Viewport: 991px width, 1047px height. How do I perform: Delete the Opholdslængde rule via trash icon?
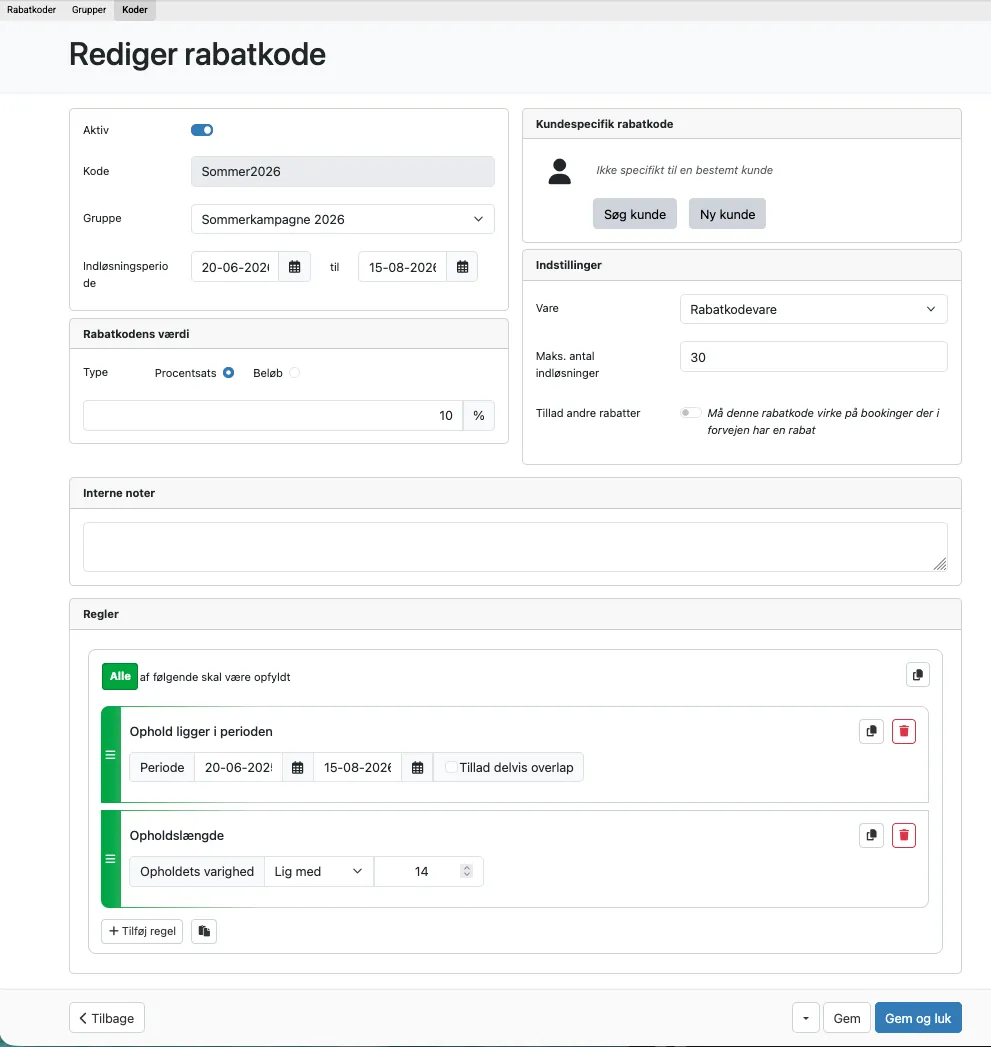click(903, 835)
